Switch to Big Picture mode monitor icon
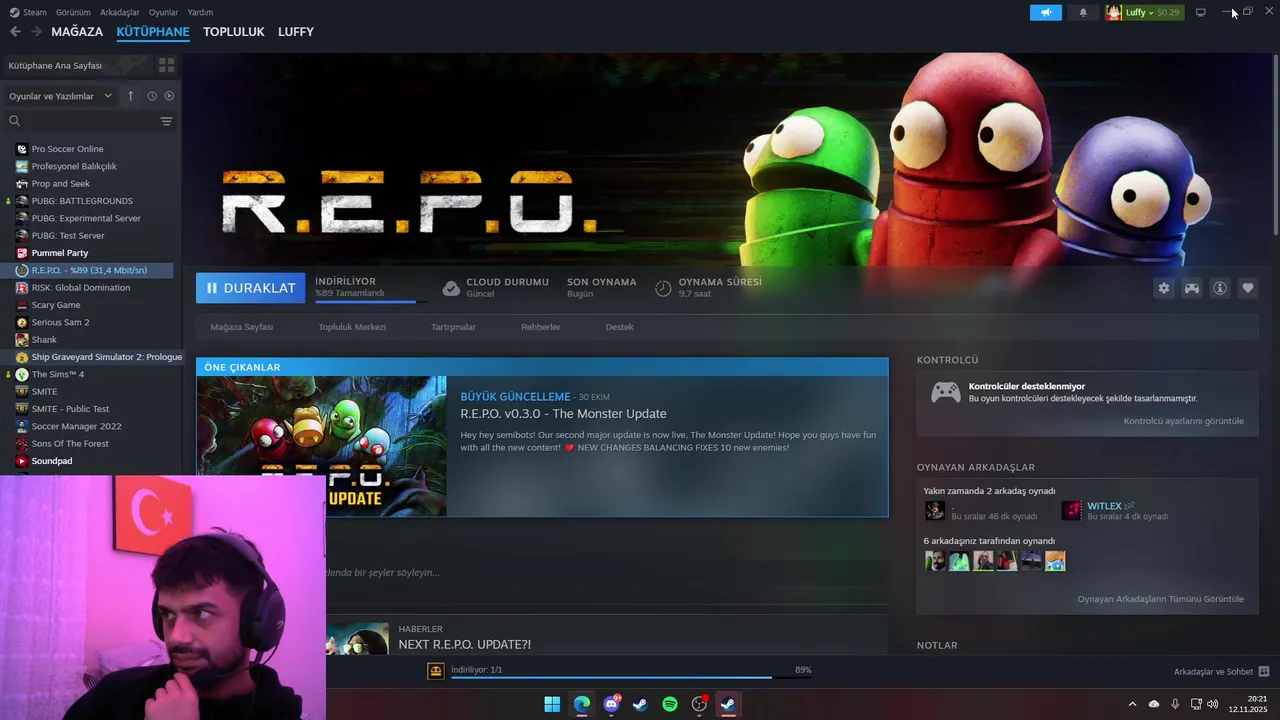Screen dimensions: 1280x720 click(1201, 13)
